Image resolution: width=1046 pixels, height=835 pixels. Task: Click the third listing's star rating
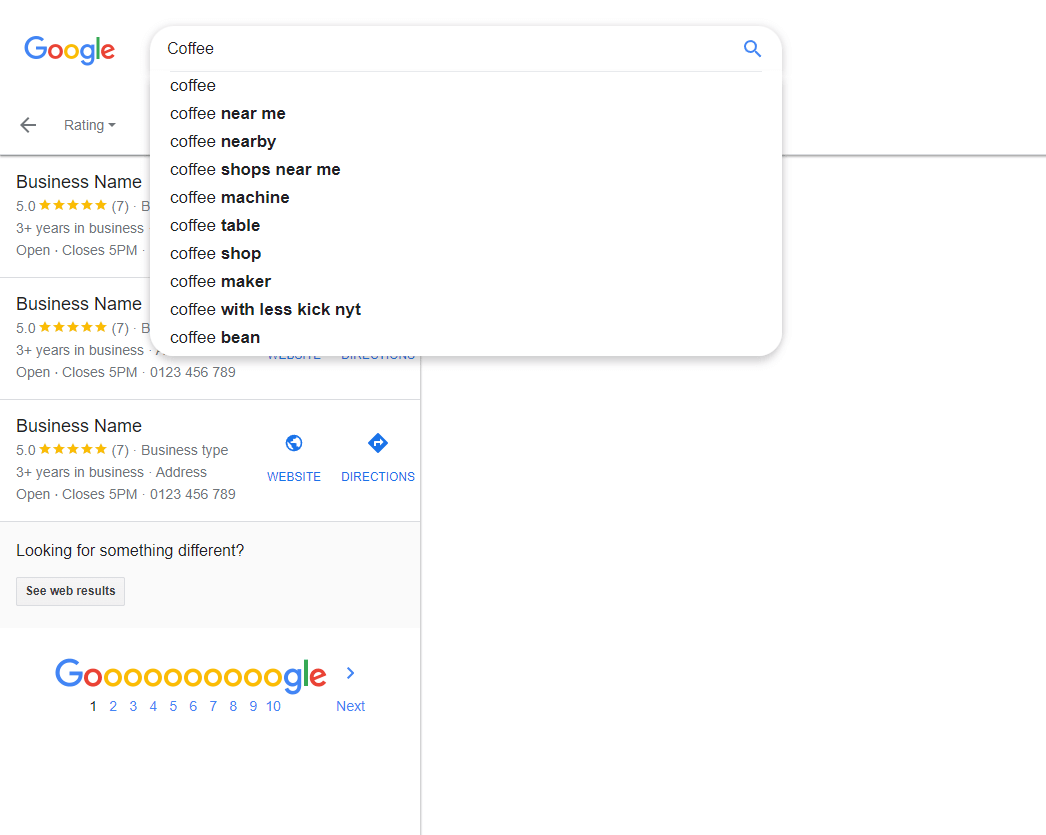click(73, 449)
